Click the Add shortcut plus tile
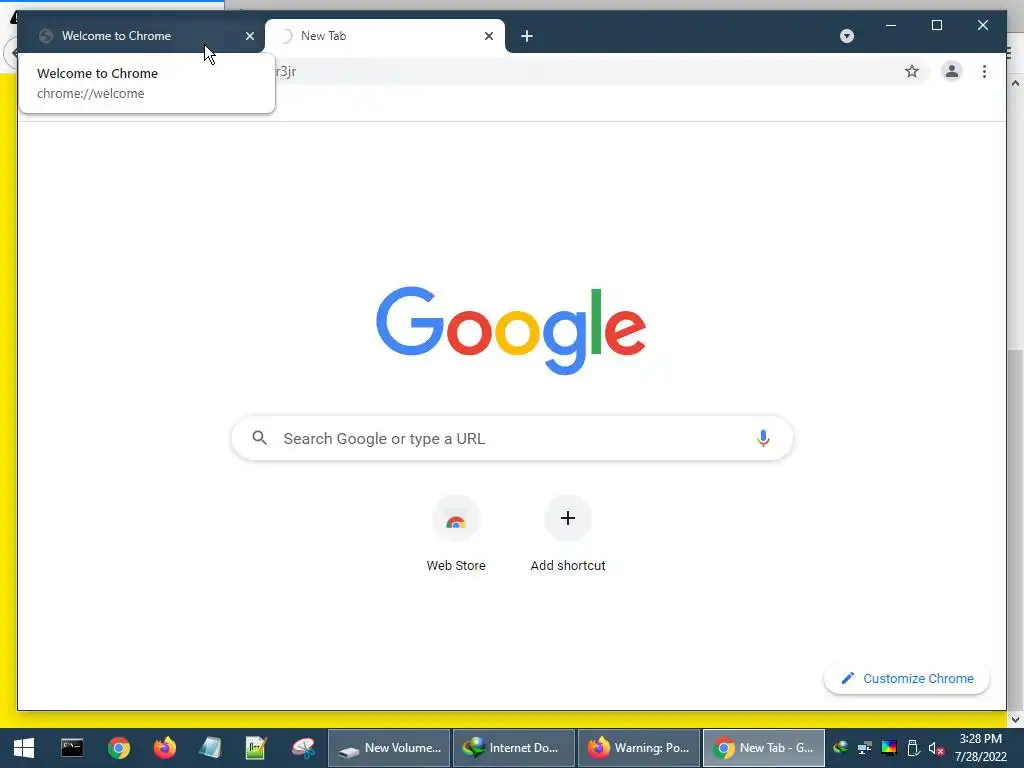This screenshot has width=1024, height=768. tap(568, 519)
